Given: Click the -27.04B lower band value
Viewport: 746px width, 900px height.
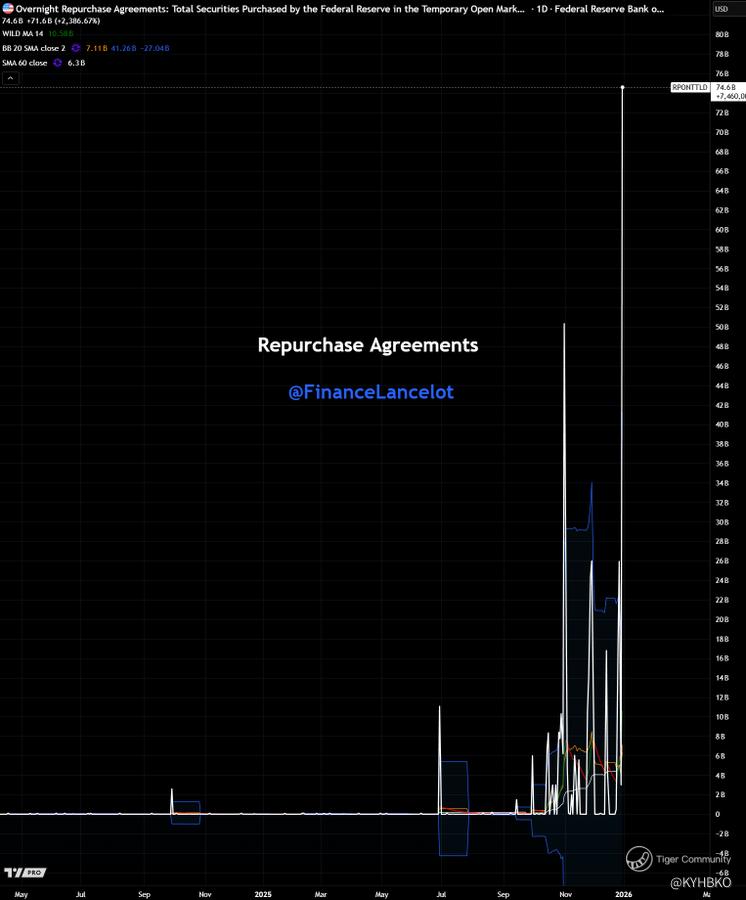Looking at the screenshot, I should click(155, 48).
